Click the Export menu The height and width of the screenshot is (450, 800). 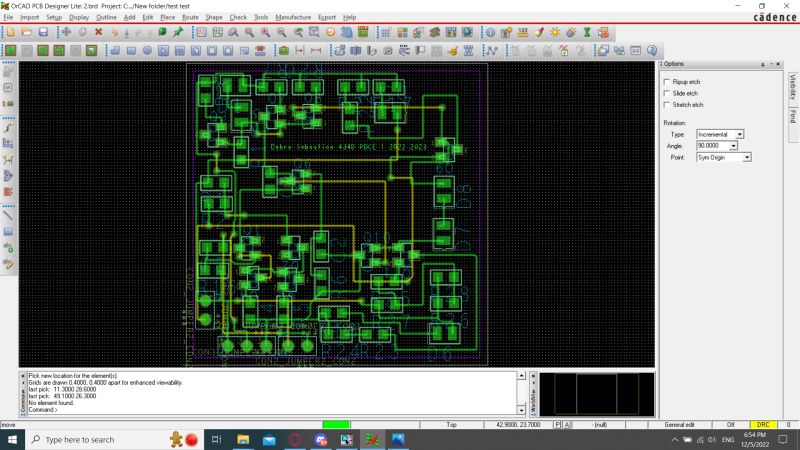pos(327,17)
